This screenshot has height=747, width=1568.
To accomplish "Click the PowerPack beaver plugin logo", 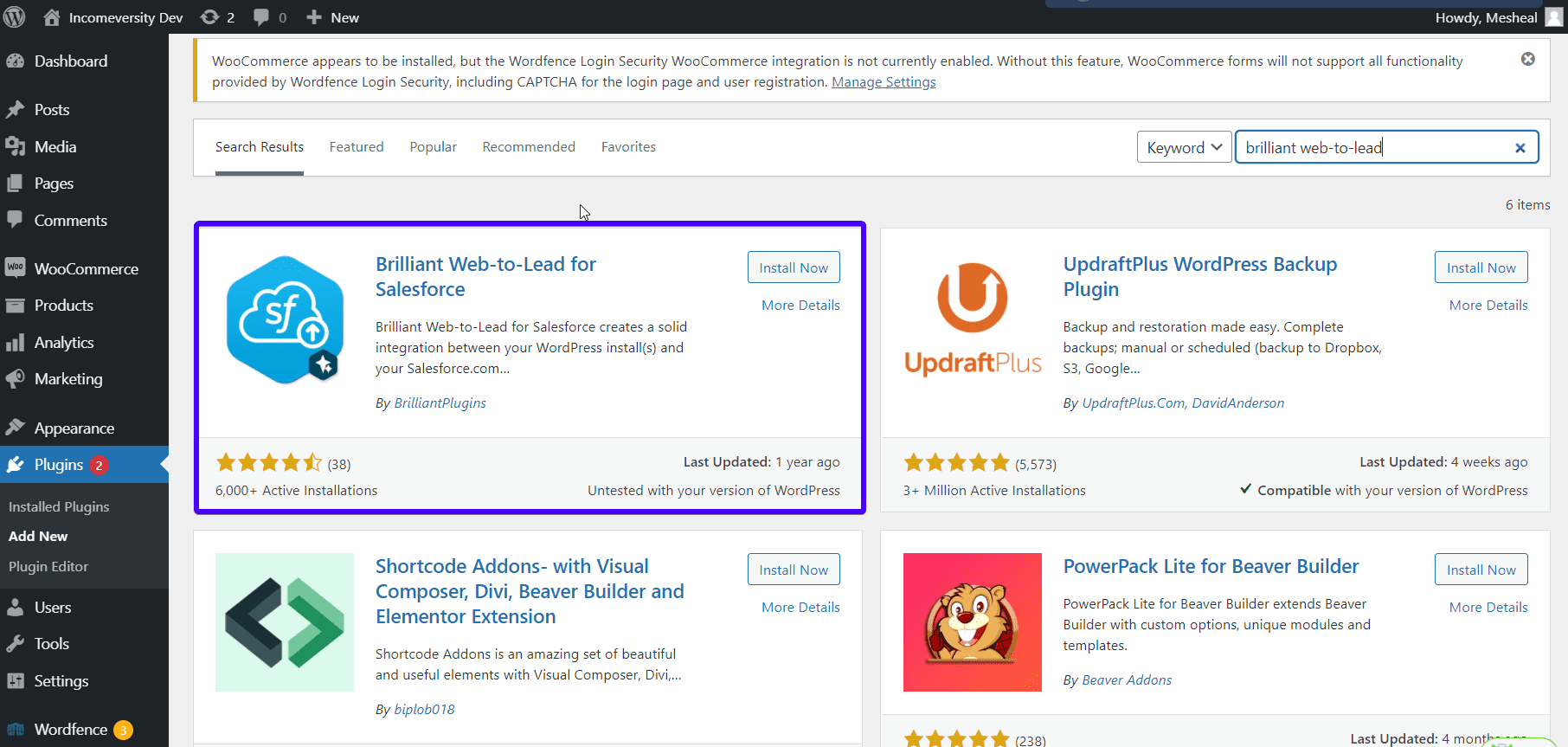I will click(973, 622).
